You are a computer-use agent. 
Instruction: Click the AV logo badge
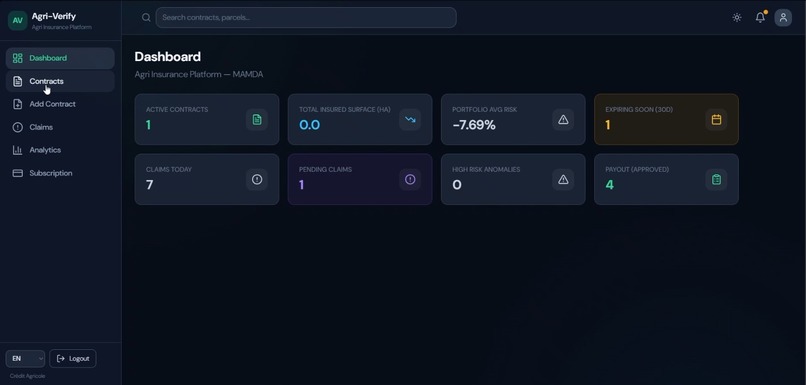17,21
